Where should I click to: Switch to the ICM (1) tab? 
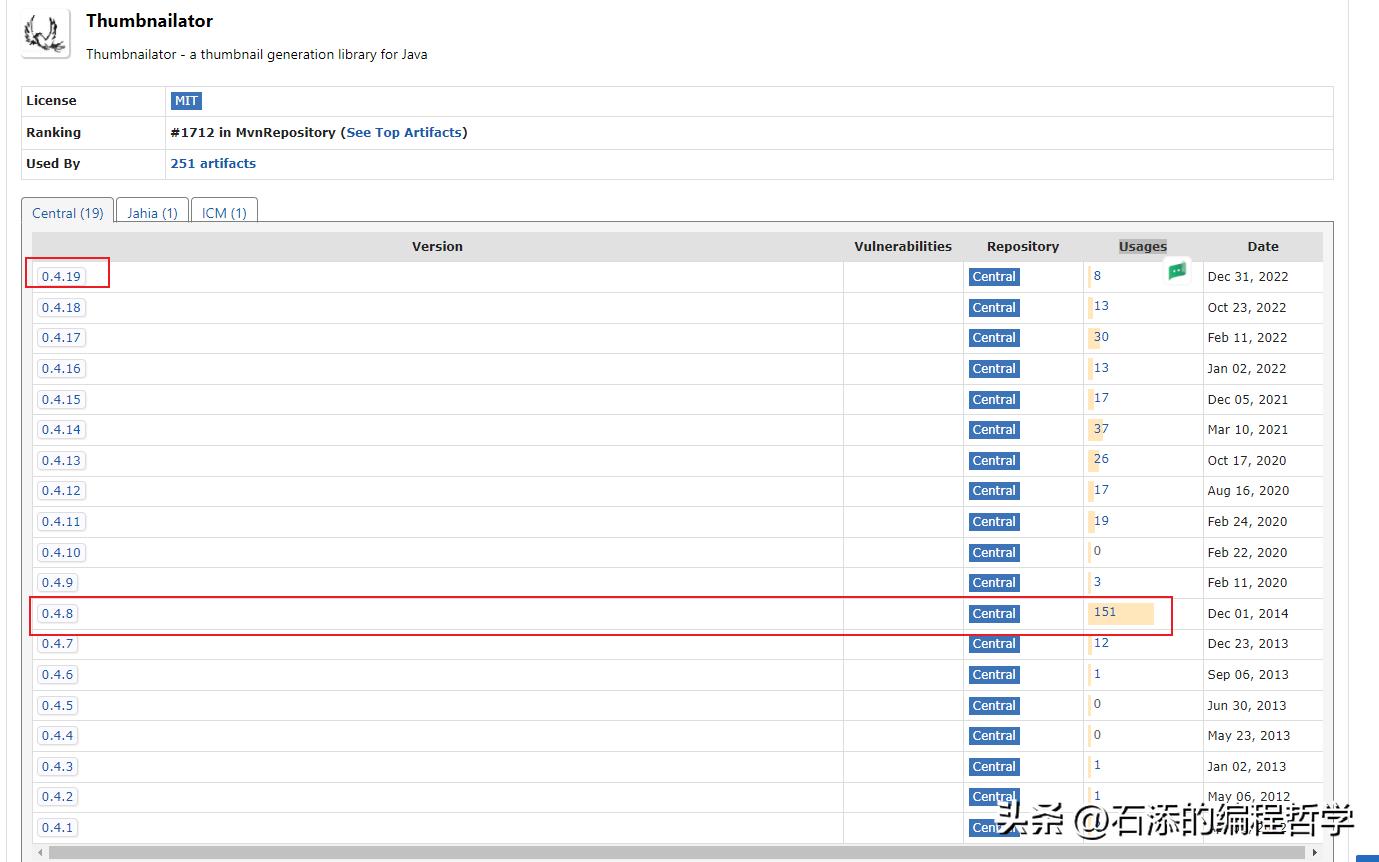pyautogui.click(x=224, y=213)
